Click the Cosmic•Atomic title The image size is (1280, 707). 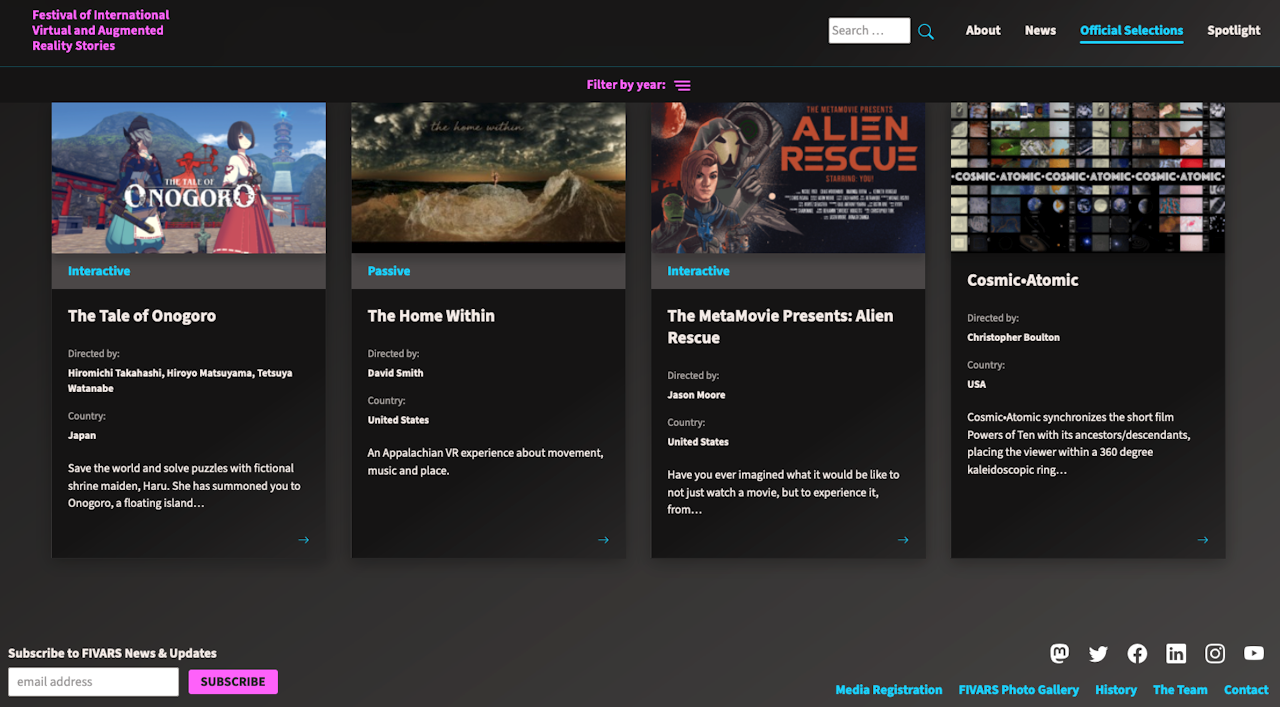(x=1023, y=280)
